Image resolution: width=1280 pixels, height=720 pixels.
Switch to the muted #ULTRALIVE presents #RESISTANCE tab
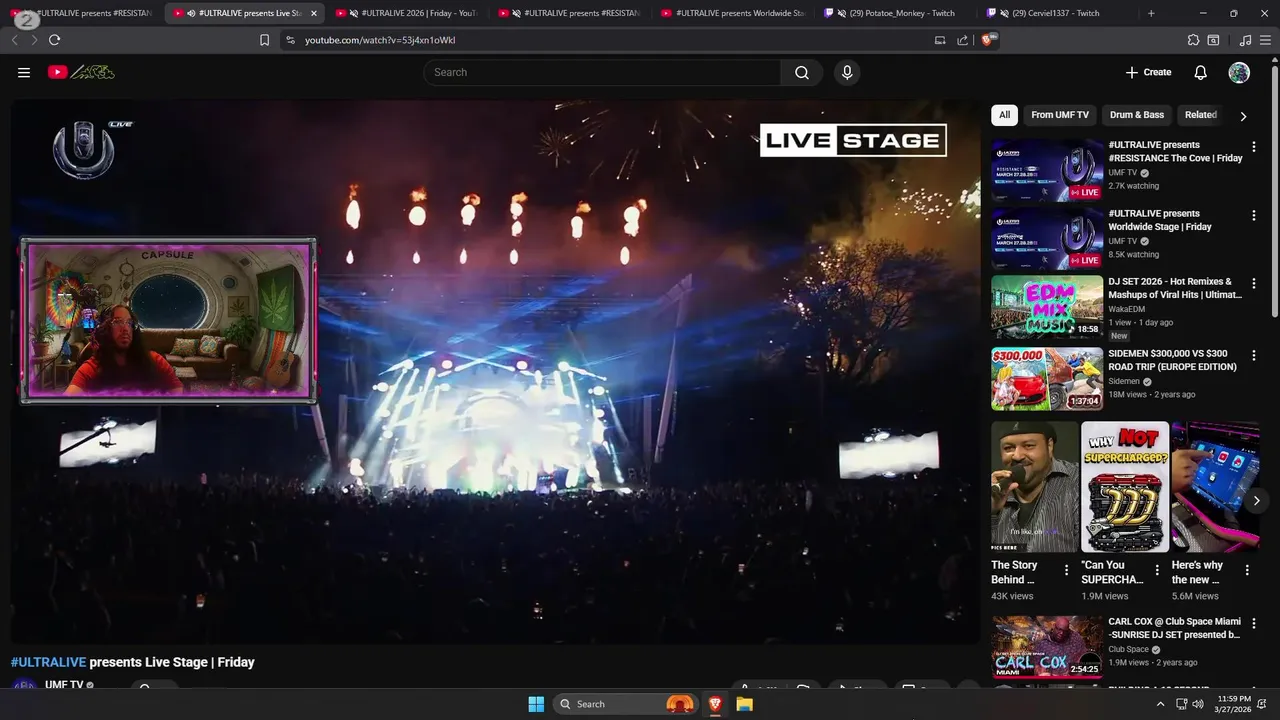pyautogui.click(x=572, y=13)
